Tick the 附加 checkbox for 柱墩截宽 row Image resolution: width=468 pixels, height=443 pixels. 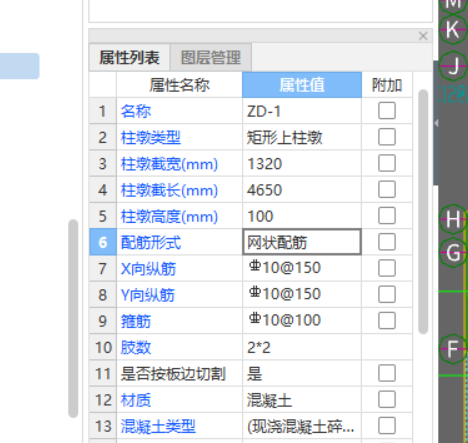[387, 163]
